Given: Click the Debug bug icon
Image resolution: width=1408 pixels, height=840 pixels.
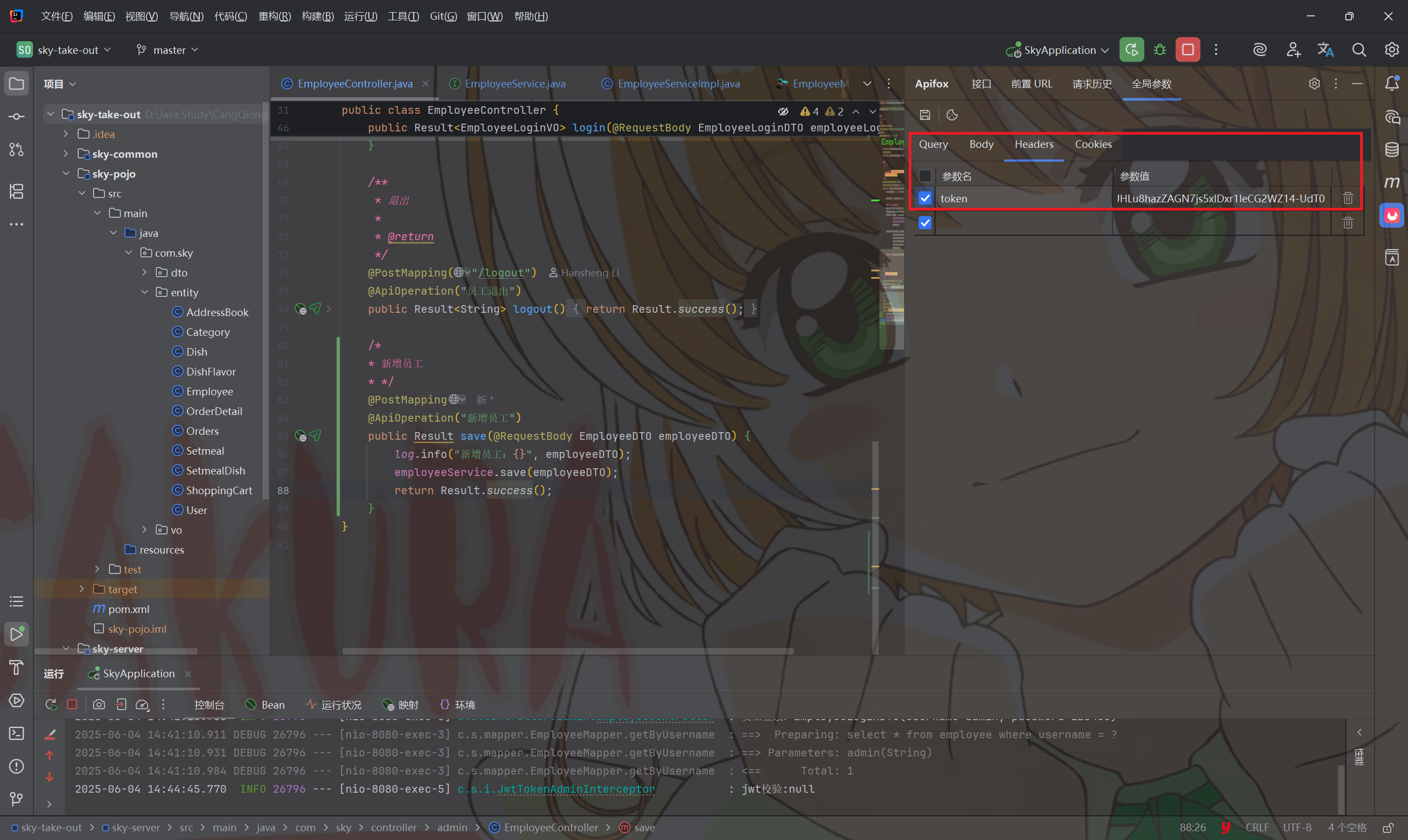Looking at the screenshot, I should pos(1159,50).
